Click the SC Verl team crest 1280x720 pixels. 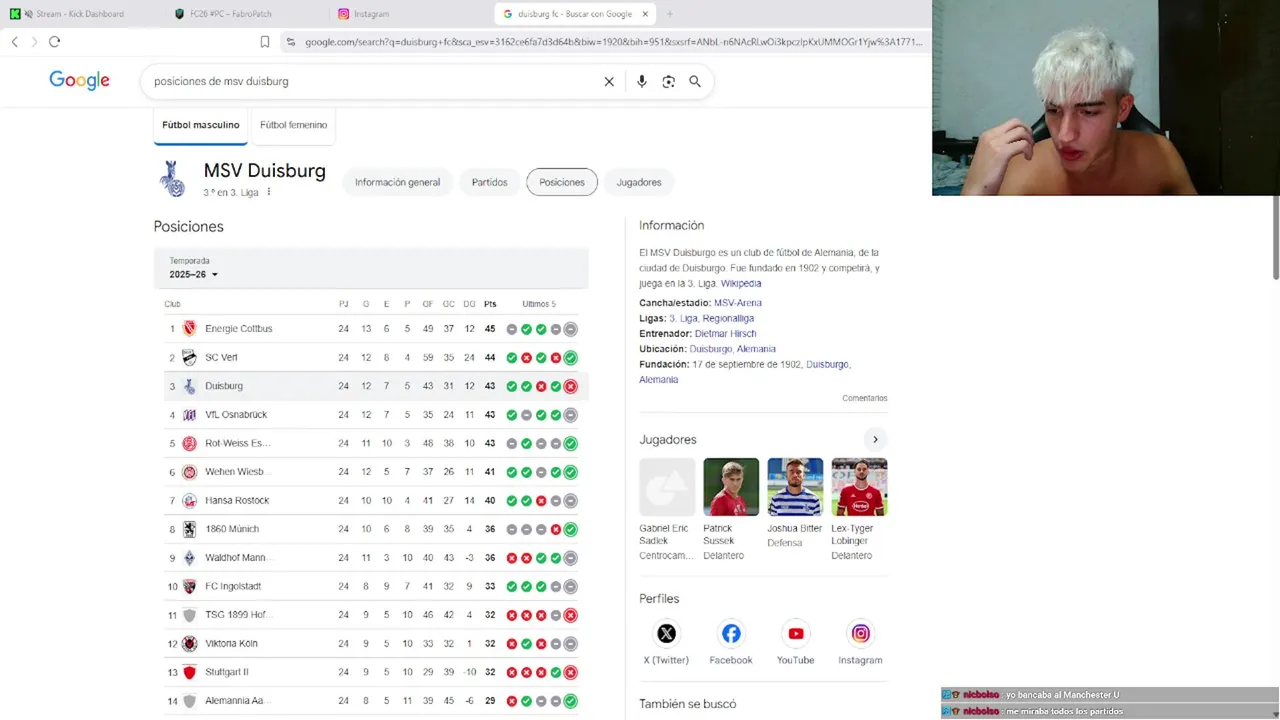[189, 358]
